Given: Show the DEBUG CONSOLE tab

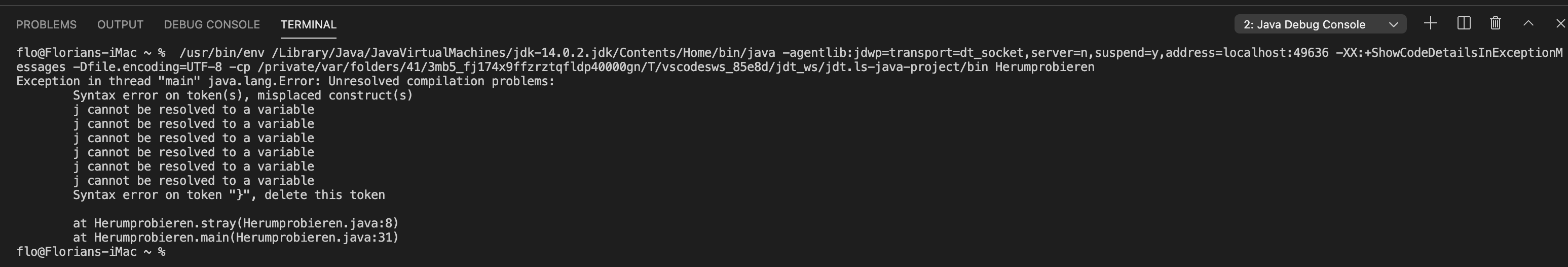Looking at the screenshot, I should click(x=212, y=24).
